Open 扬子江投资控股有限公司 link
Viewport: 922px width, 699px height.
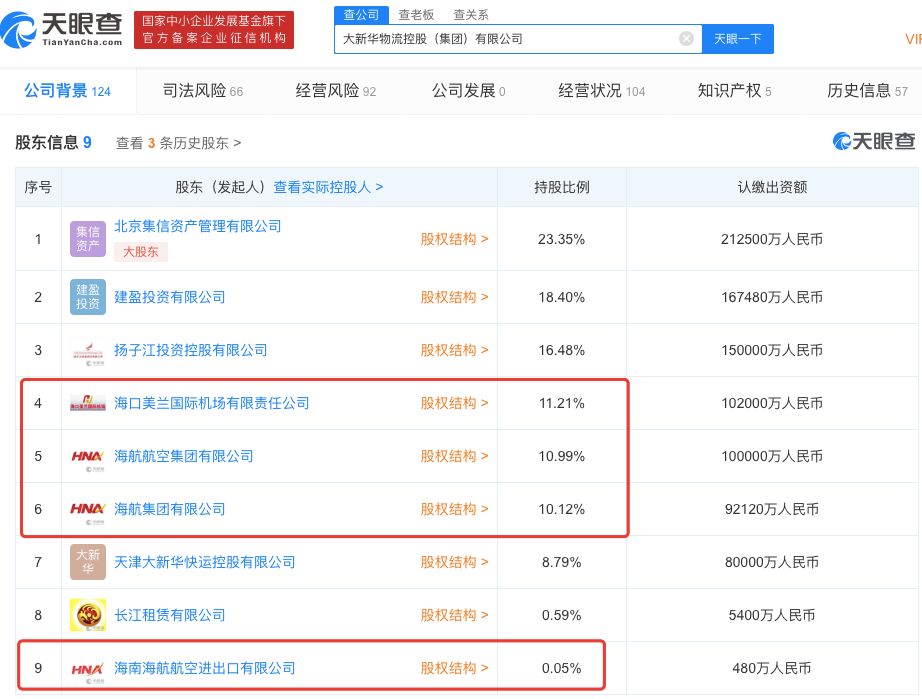click(x=191, y=350)
